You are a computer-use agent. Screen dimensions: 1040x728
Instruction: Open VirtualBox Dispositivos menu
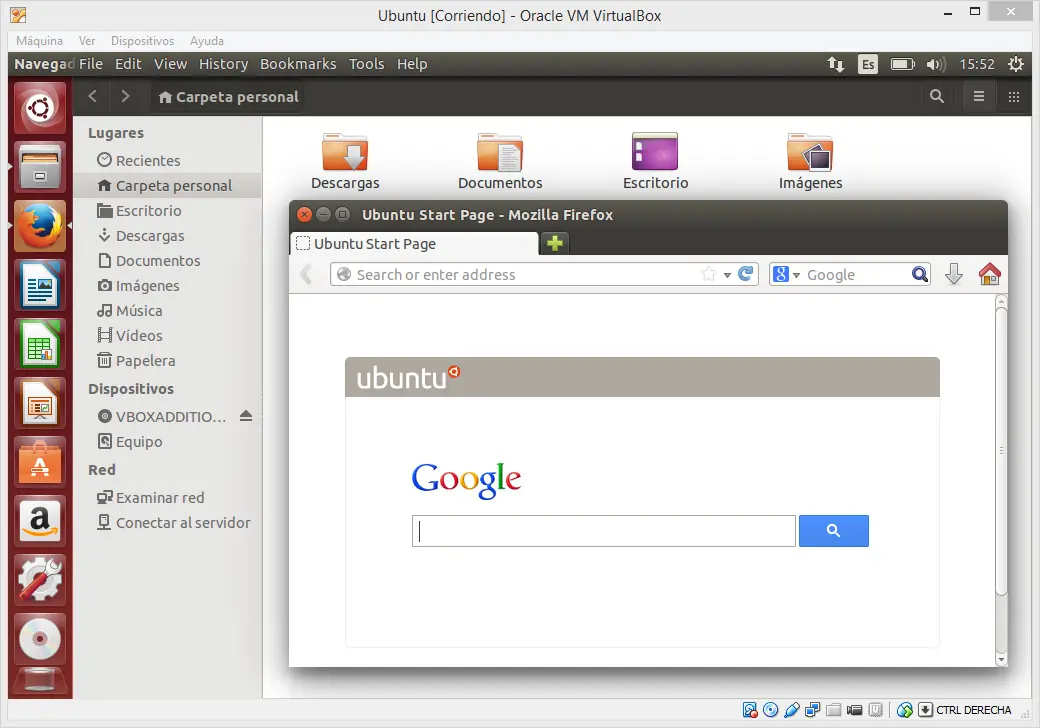pyautogui.click(x=142, y=40)
